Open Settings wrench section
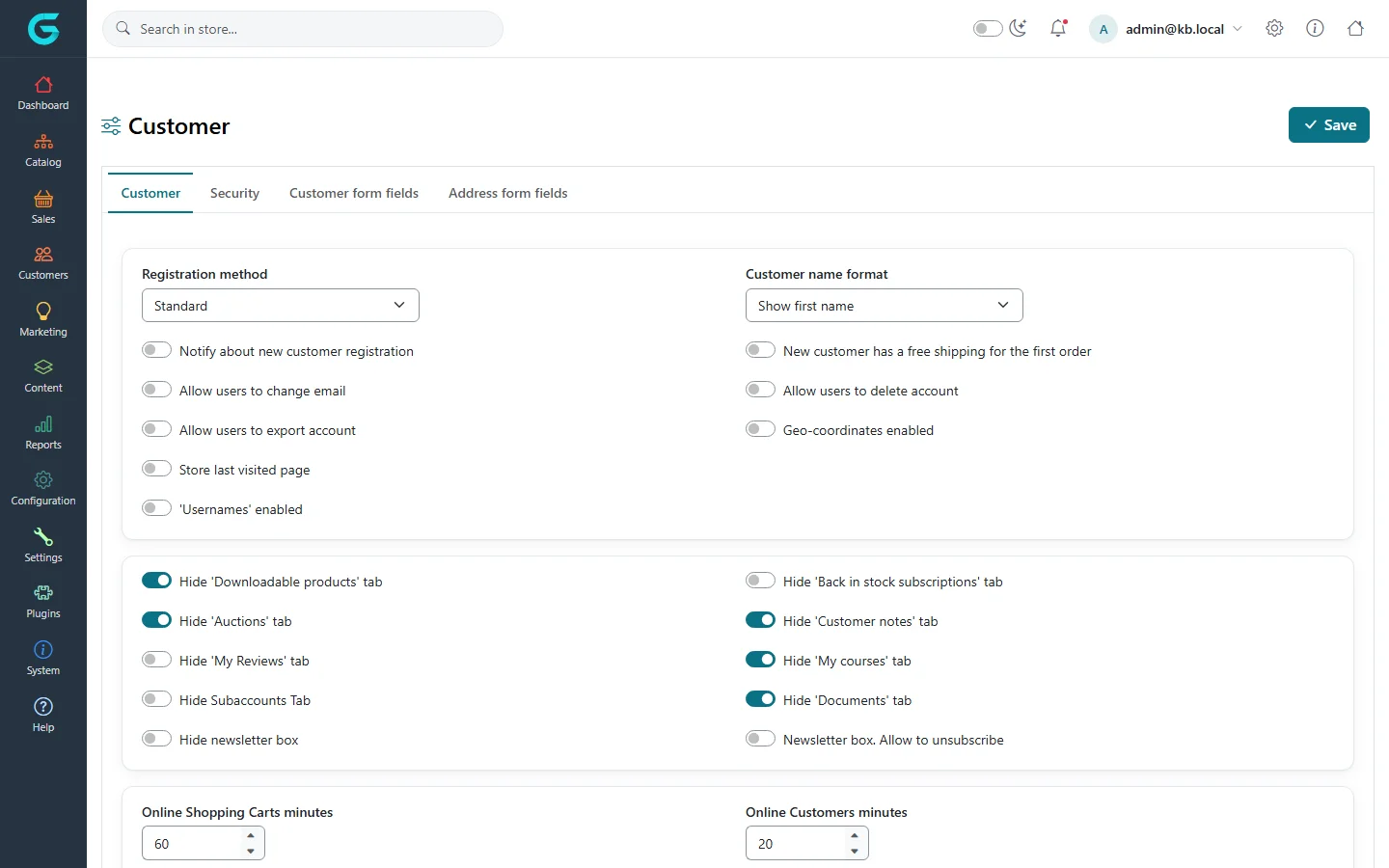The width and height of the screenshot is (1389, 868). [x=43, y=546]
